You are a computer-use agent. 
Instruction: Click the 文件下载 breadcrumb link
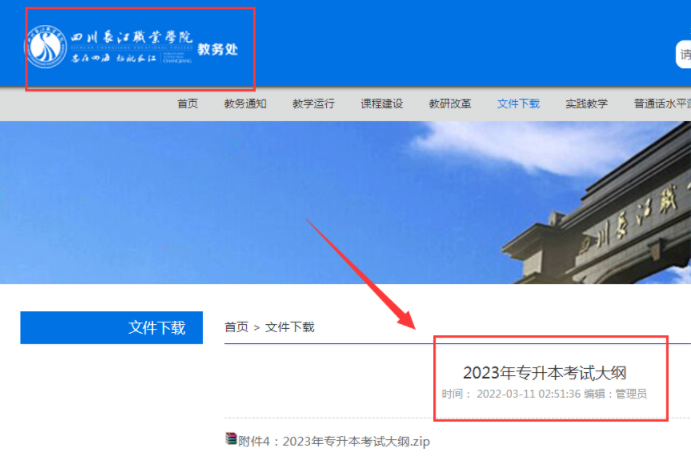tap(290, 327)
